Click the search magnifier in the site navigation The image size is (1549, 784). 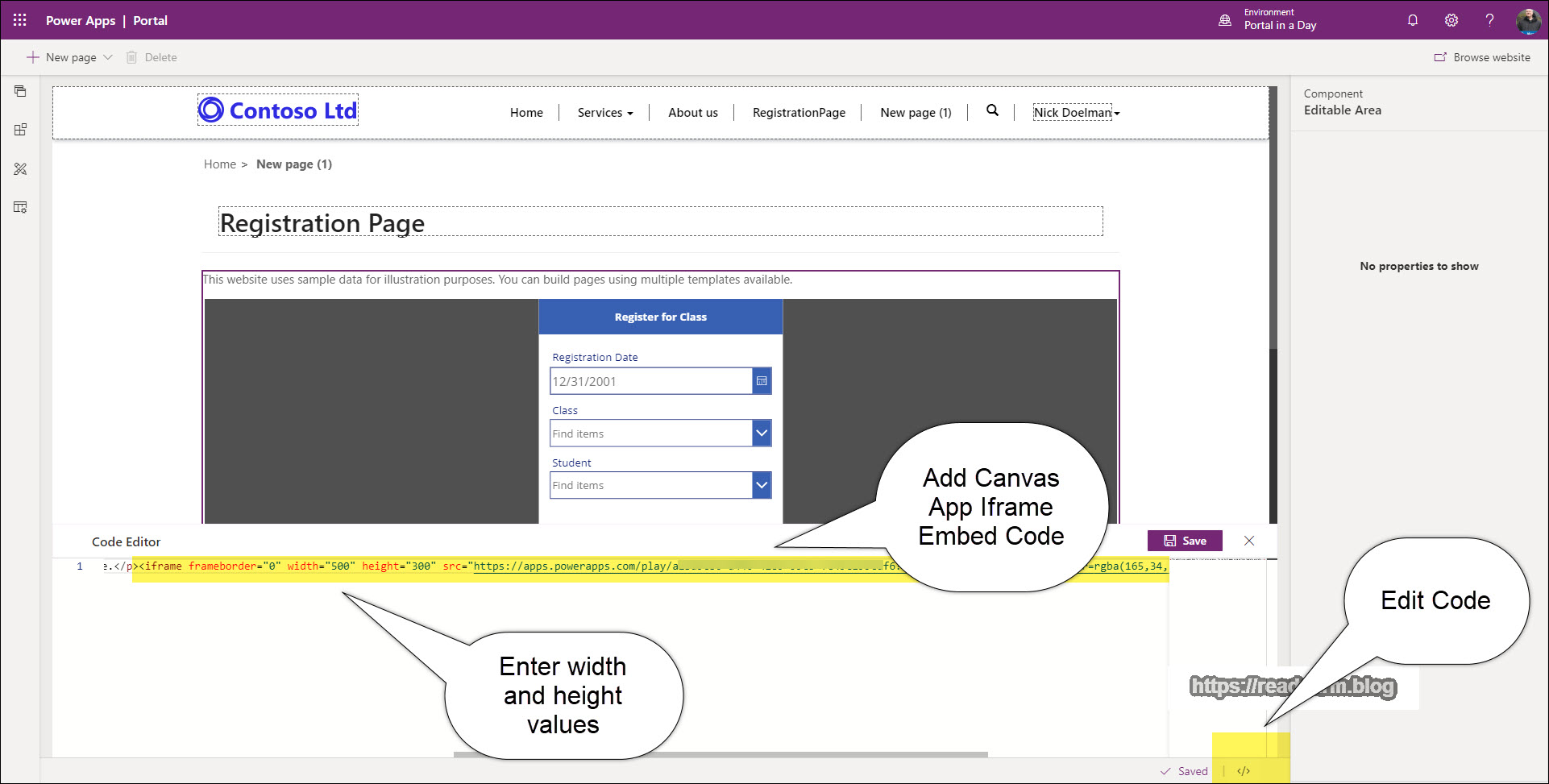[991, 112]
